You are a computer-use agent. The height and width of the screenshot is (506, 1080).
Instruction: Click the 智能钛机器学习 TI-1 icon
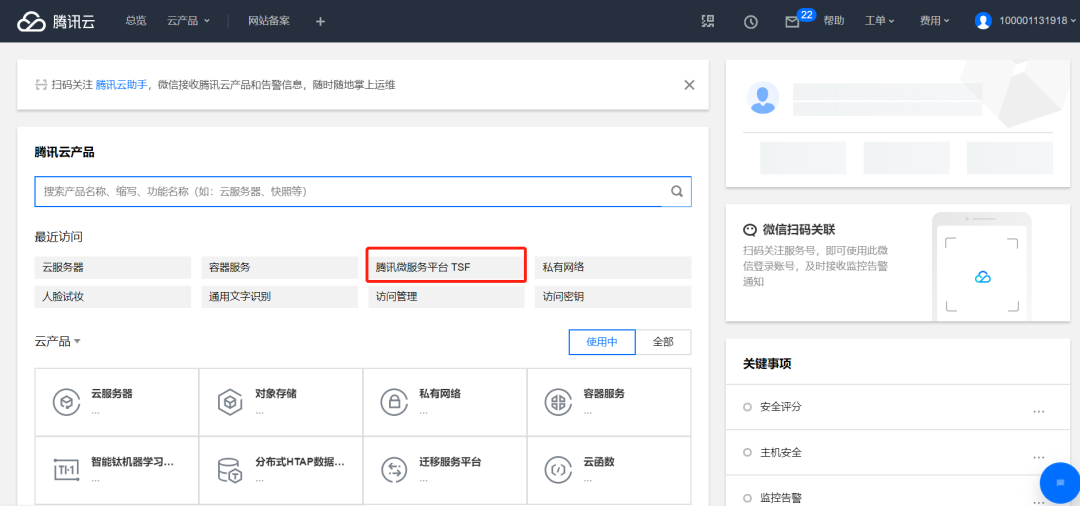click(66, 469)
